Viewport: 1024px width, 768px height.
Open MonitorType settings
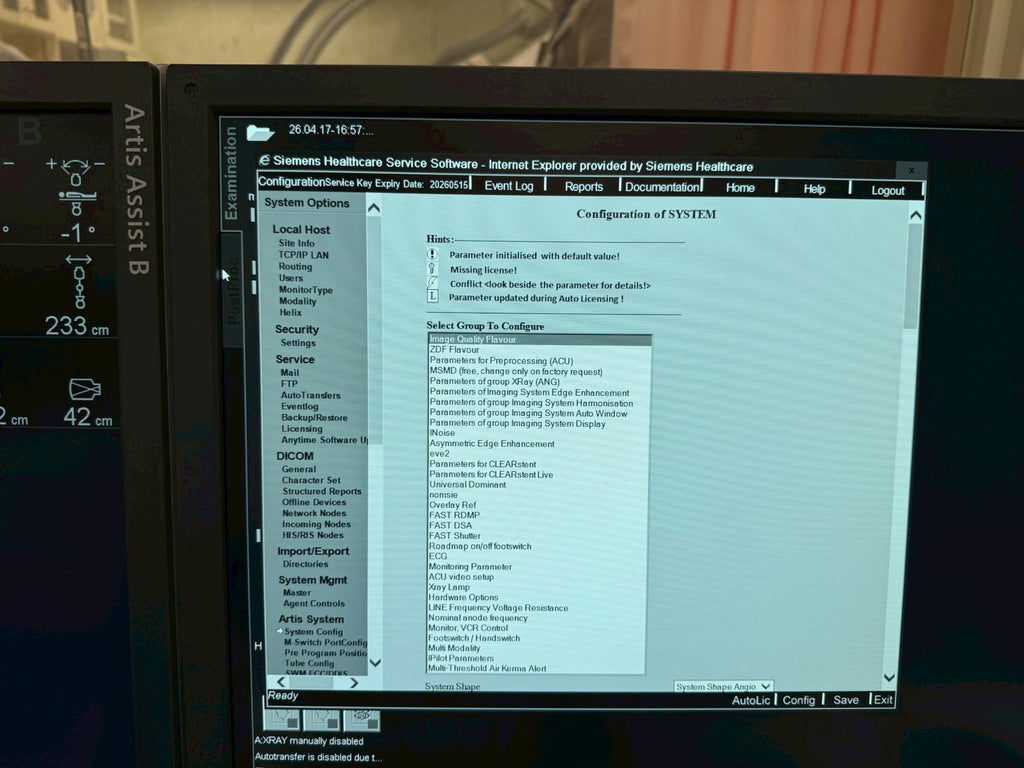(306, 289)
